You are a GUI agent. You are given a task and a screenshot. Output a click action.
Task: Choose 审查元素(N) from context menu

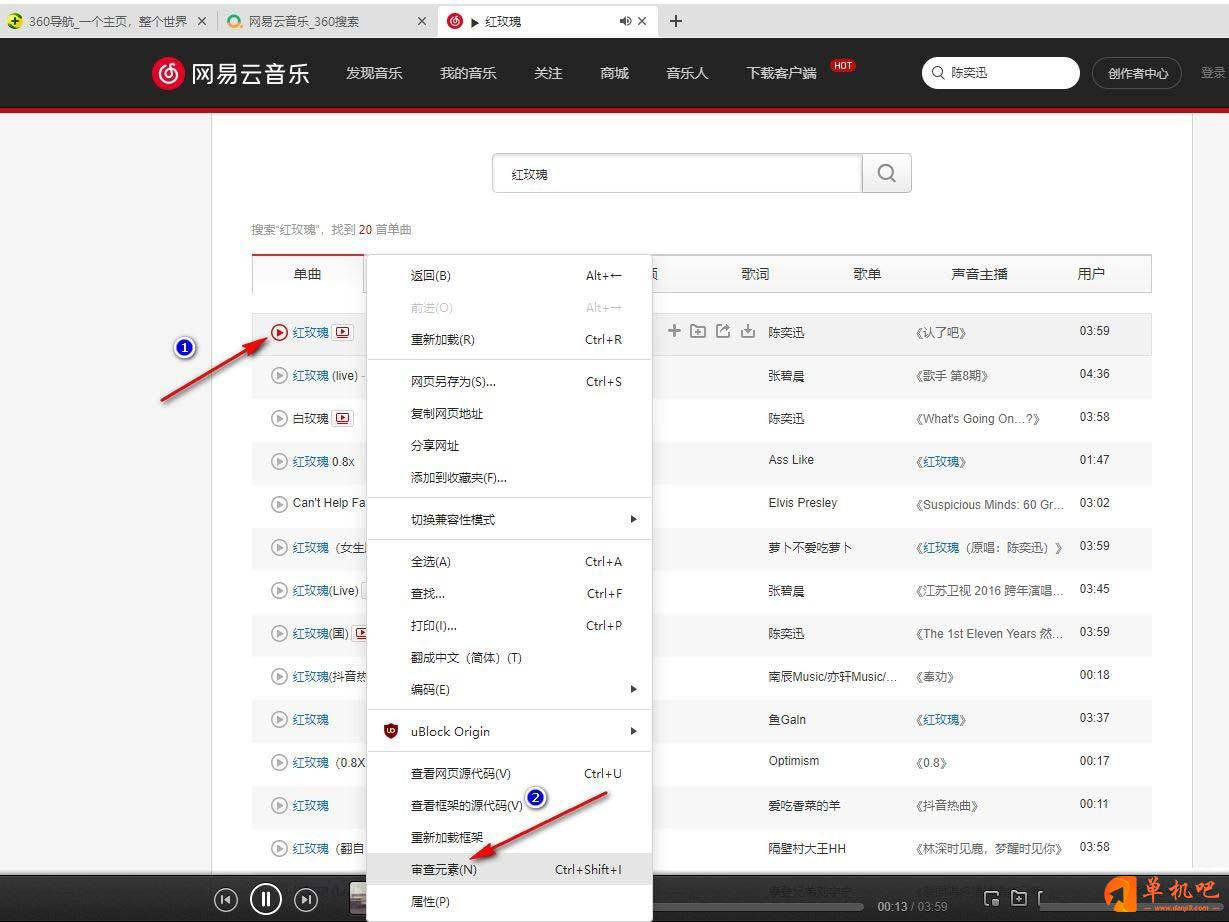(x=510, y=869)
